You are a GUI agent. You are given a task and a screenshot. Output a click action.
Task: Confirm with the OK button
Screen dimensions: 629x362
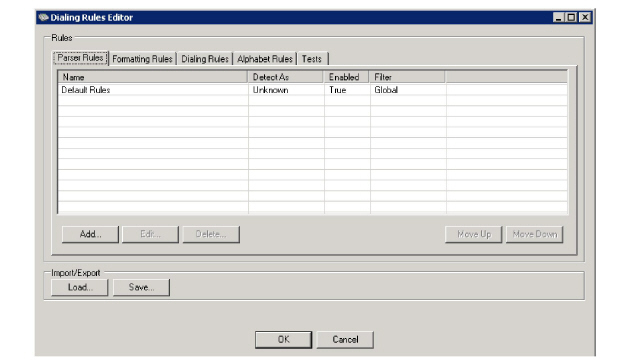283,340
